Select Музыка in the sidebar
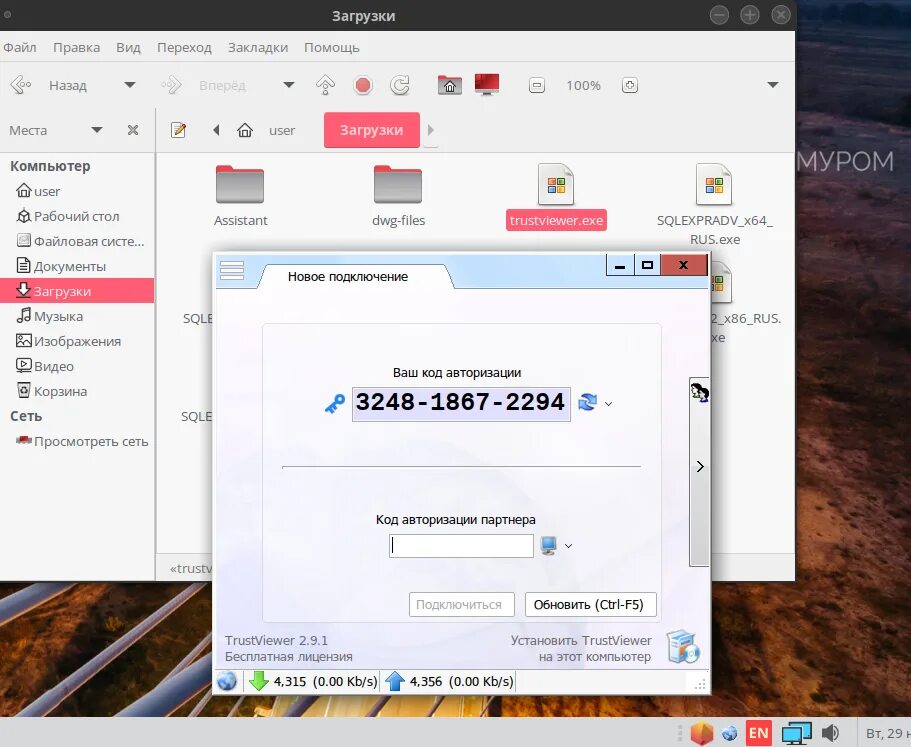Screen dimensions: 911x747 pyautogui.click(x=77, y=316)
